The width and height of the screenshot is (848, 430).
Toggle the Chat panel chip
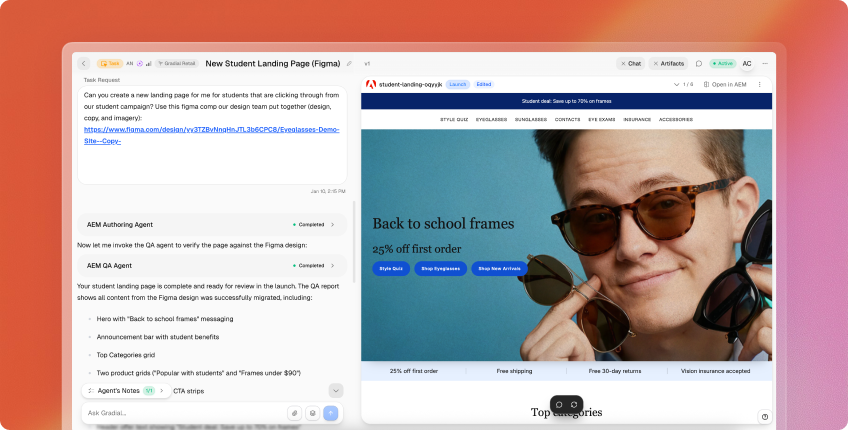point(630,63)
